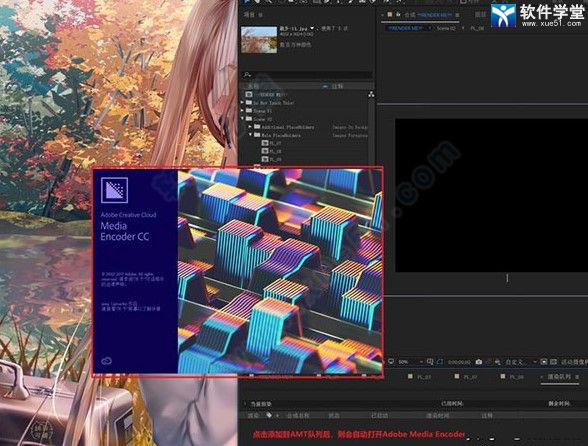Toggle the region of interest icon
Image resolution: width=588 pixels, height=446 pixels.
(x=440, y=362)
